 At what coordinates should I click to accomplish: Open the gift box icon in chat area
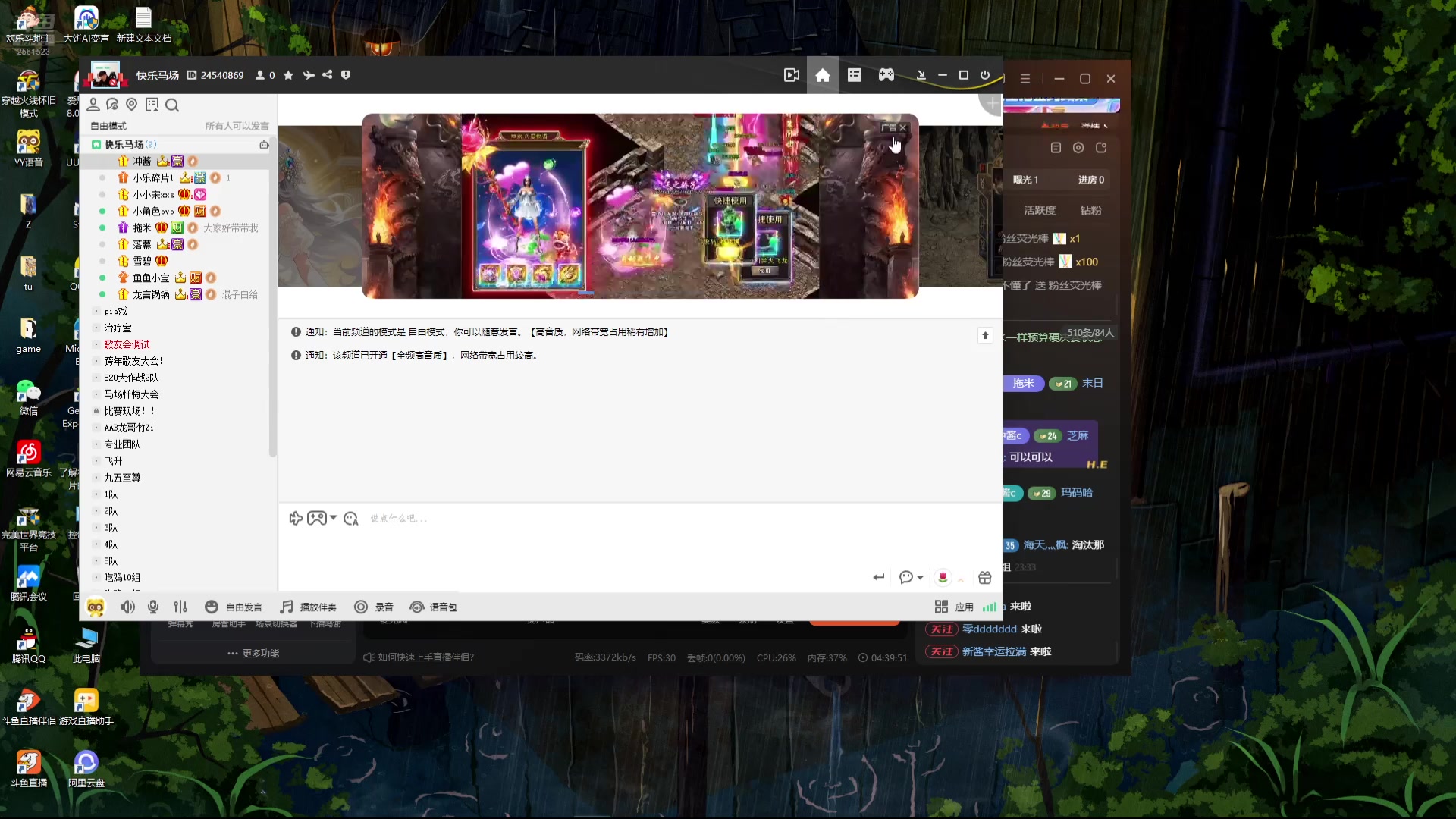985,578
